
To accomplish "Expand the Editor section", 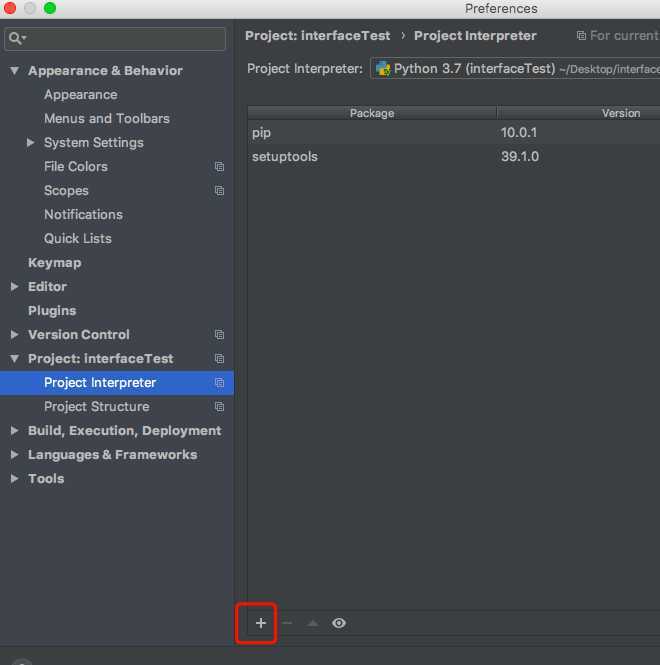I will tap(14, 287).
